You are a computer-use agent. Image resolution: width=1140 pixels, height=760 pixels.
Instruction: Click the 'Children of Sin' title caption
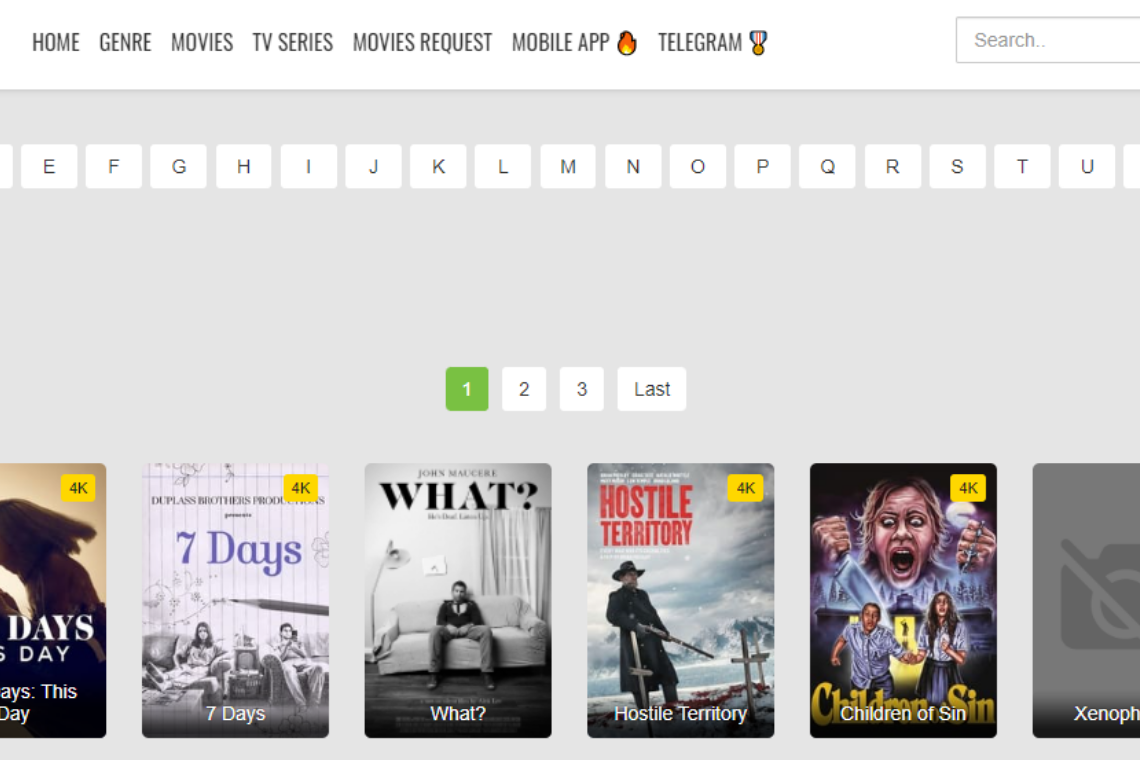coord(903,713)
